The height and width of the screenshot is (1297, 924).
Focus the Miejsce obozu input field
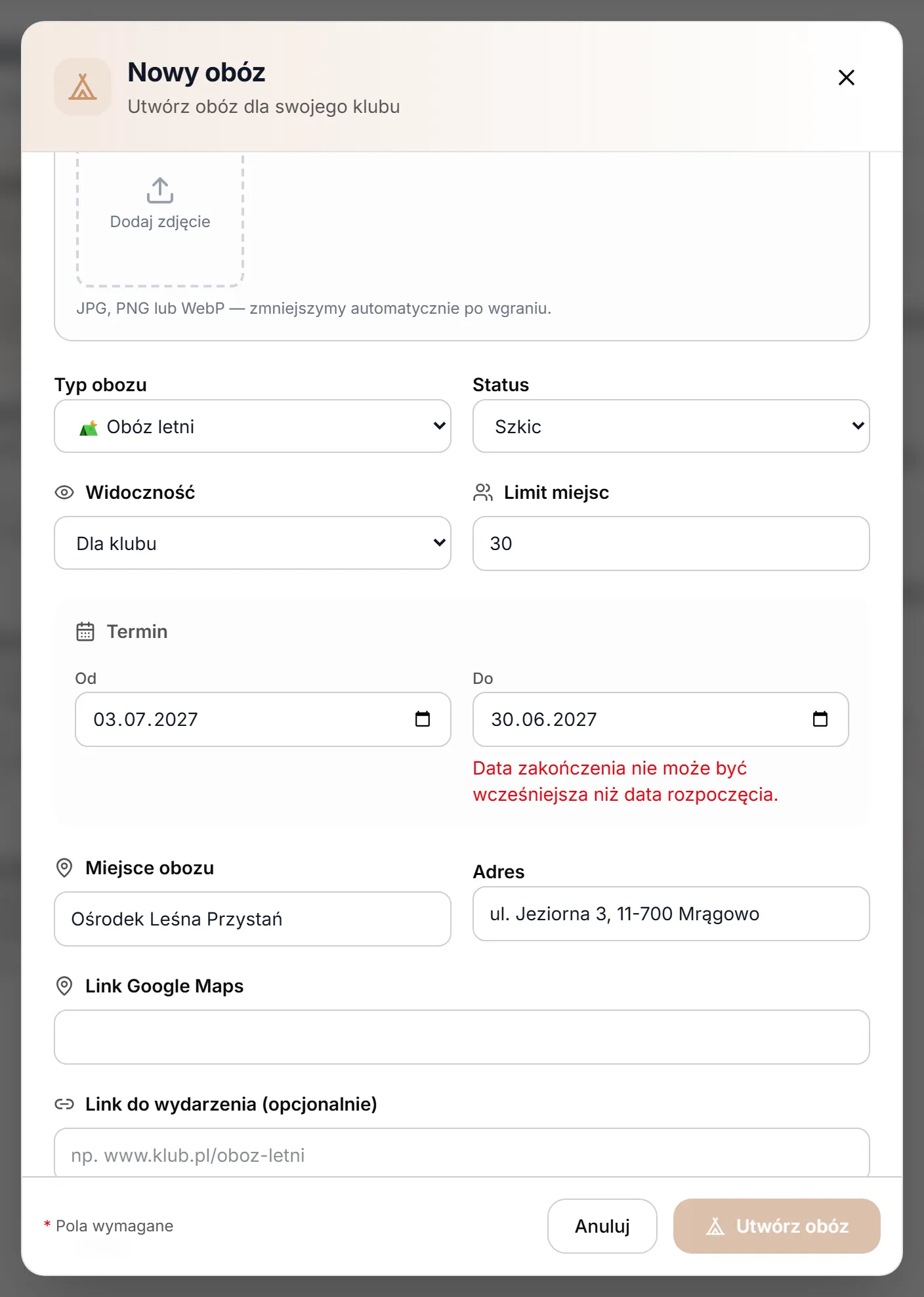click(253, 919)
